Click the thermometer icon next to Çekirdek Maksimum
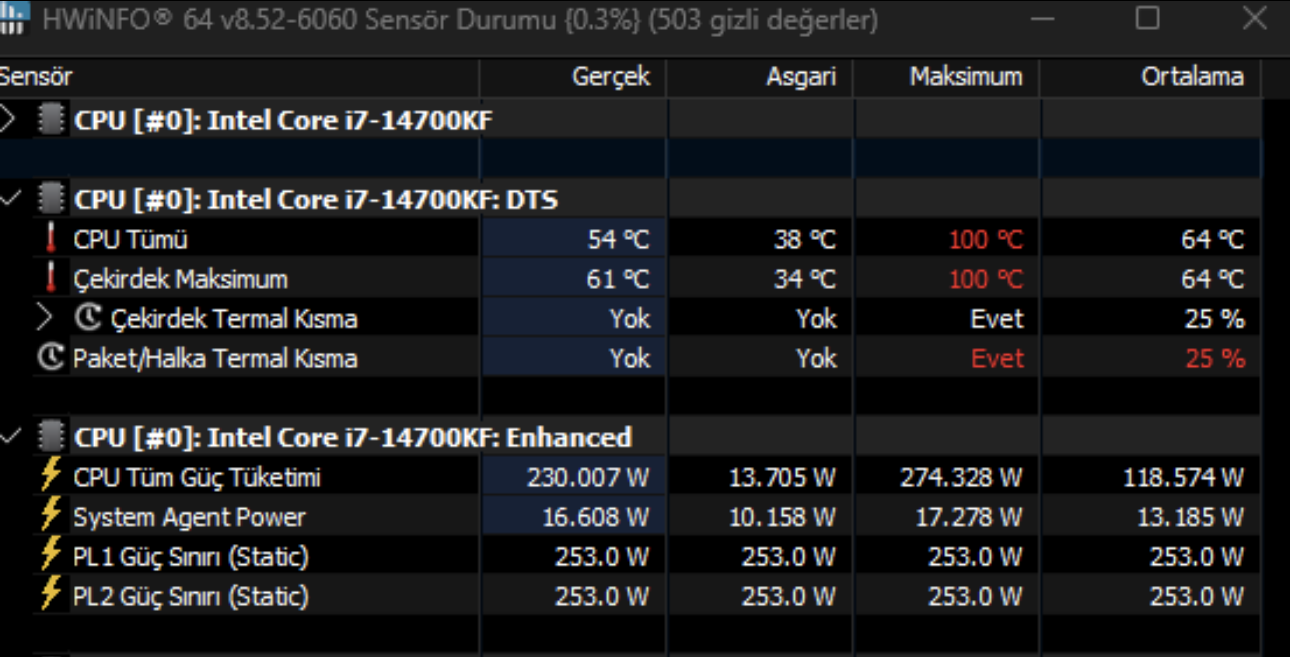Viewport: 1290px width, 657px height. 50,279
